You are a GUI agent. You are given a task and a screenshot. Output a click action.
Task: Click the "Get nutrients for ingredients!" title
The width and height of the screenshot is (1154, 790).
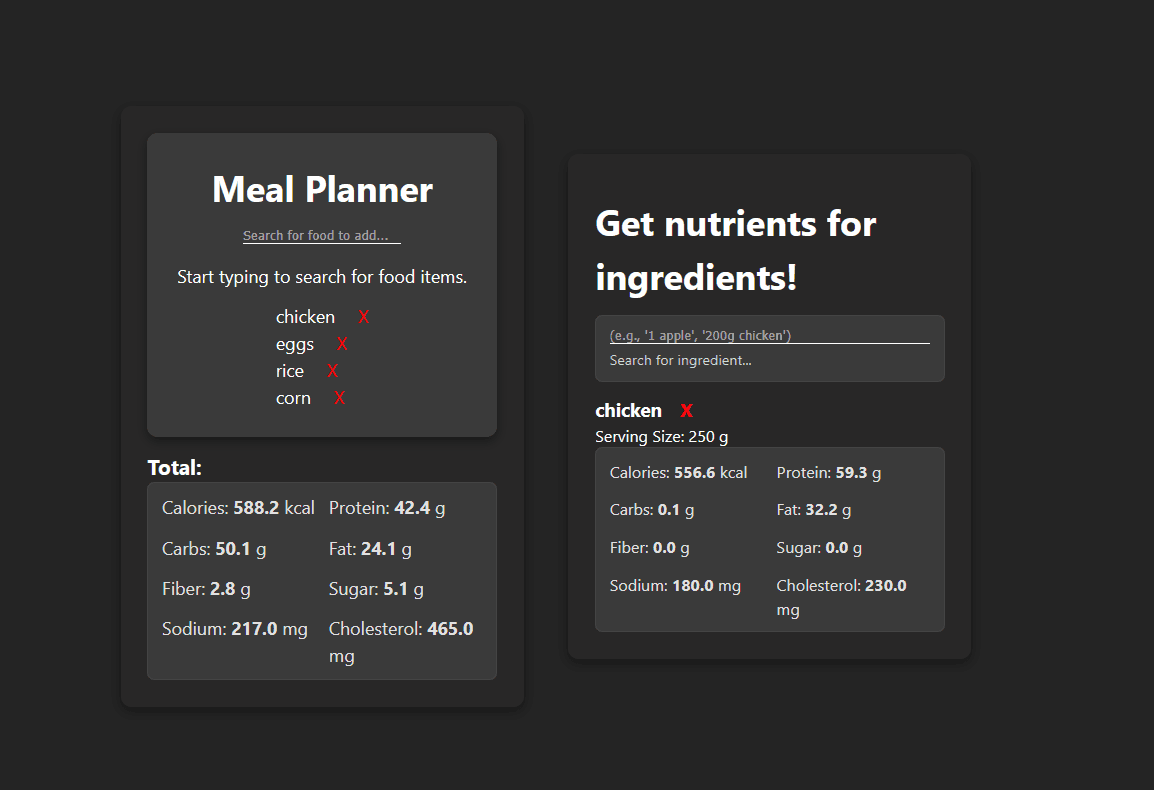[736, 250]
